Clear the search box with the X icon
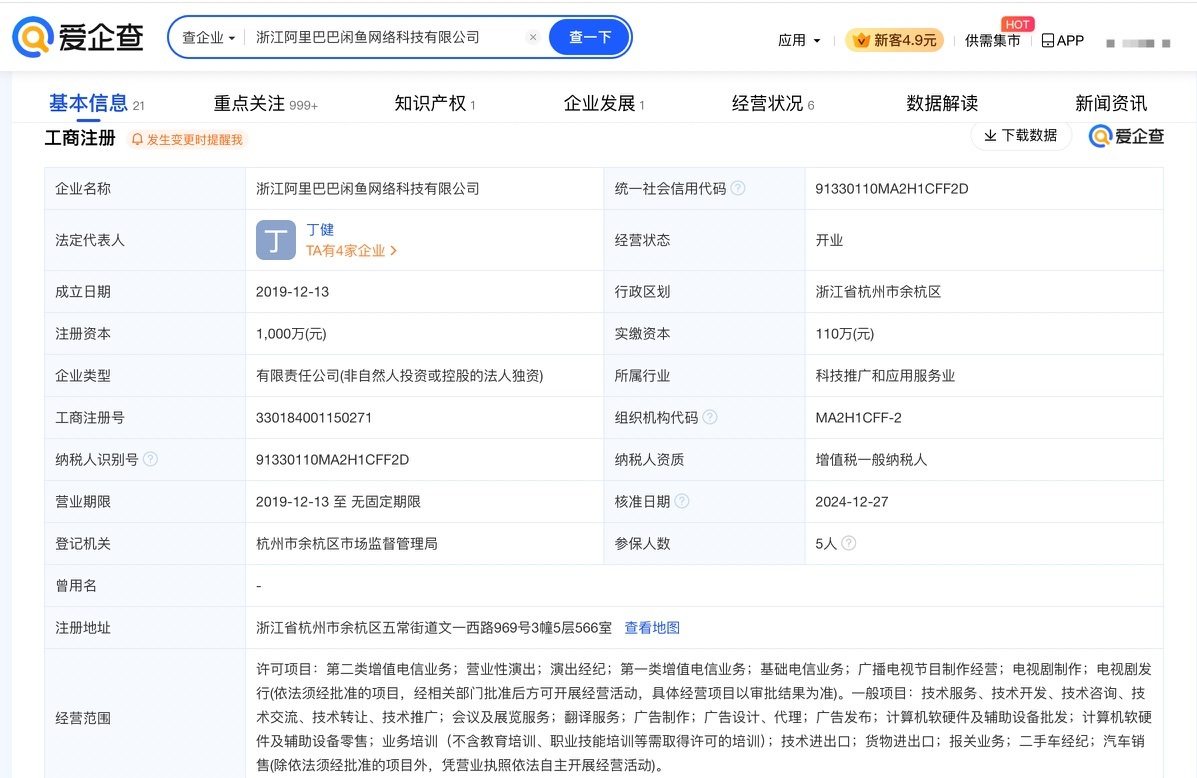Image resolution: width=1197 pixels, height=778 pixels. click(x=533, y=38)
